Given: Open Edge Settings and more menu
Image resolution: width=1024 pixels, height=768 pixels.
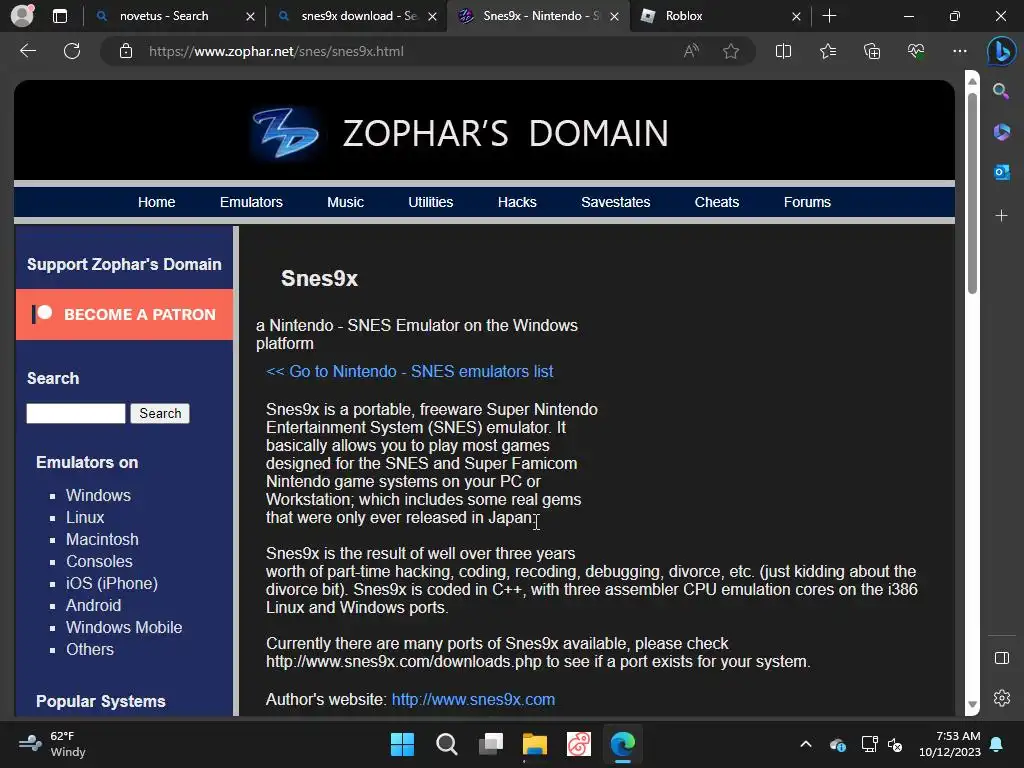Looking at the screenshot, I should pos(959,51).
